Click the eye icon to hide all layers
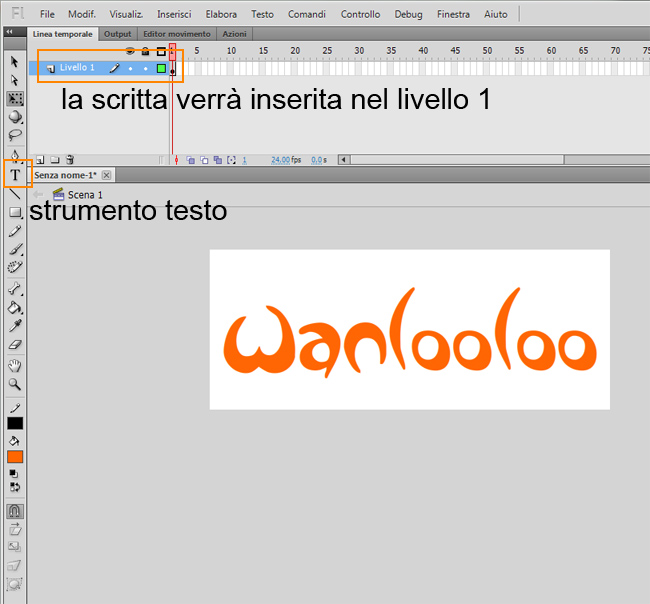 click(130, 51)
